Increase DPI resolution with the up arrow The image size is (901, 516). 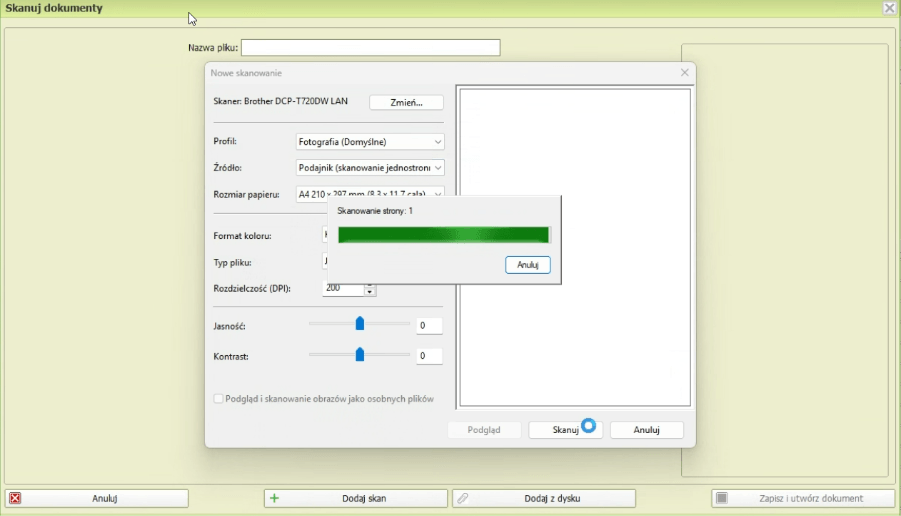(370, 285)
